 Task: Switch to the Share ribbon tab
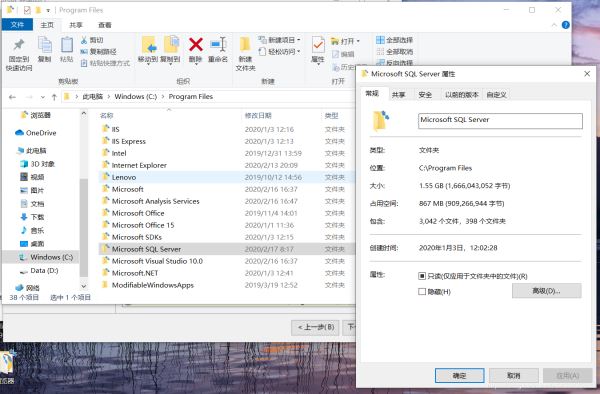pyautogui.click(x=75, y=25)
